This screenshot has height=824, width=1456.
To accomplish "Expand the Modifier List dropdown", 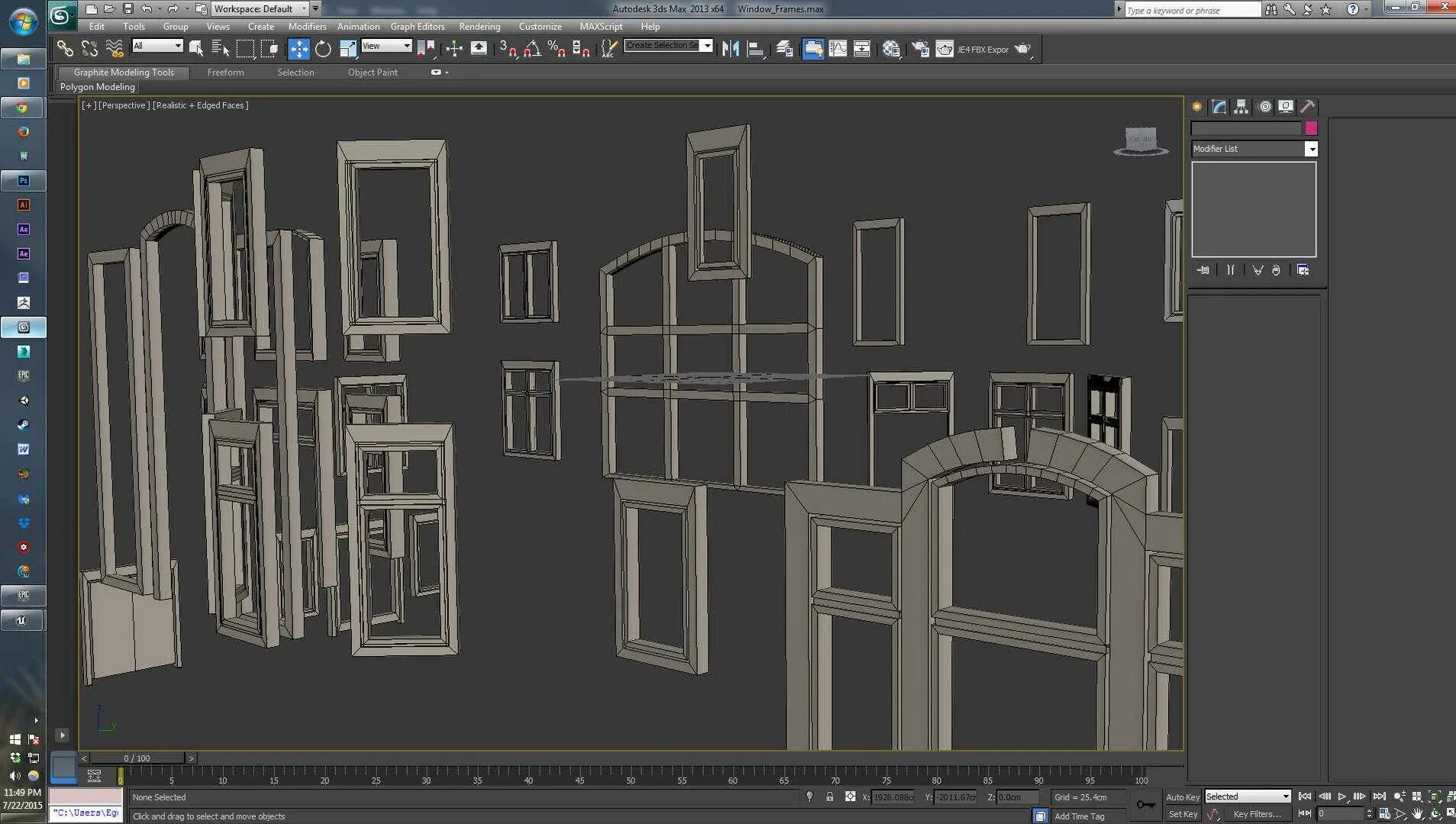I will tap(1311, 149).
